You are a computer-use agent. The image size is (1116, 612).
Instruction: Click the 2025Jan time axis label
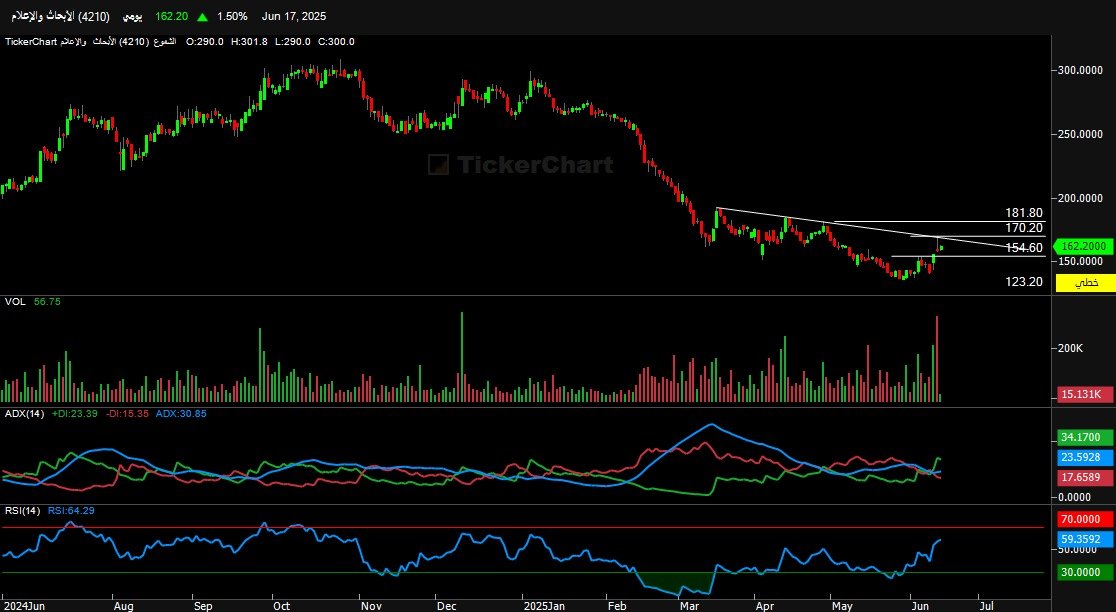pyautogui.click(x=544, y=606)
